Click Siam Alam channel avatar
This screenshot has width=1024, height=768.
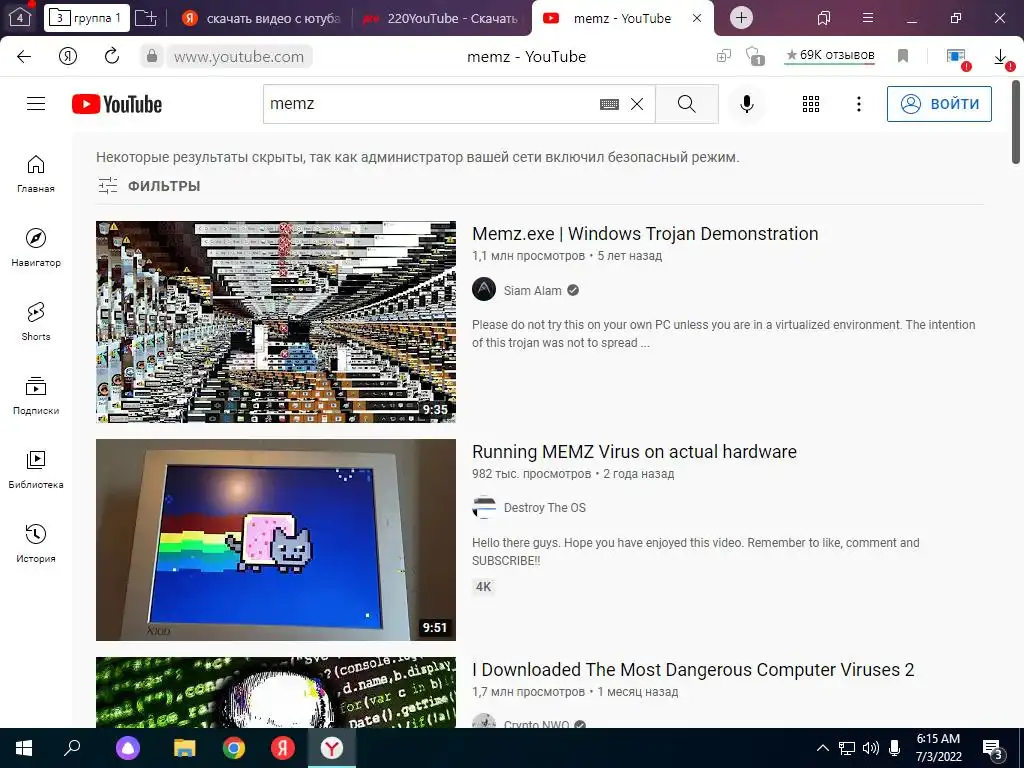(x=484, y=289)
